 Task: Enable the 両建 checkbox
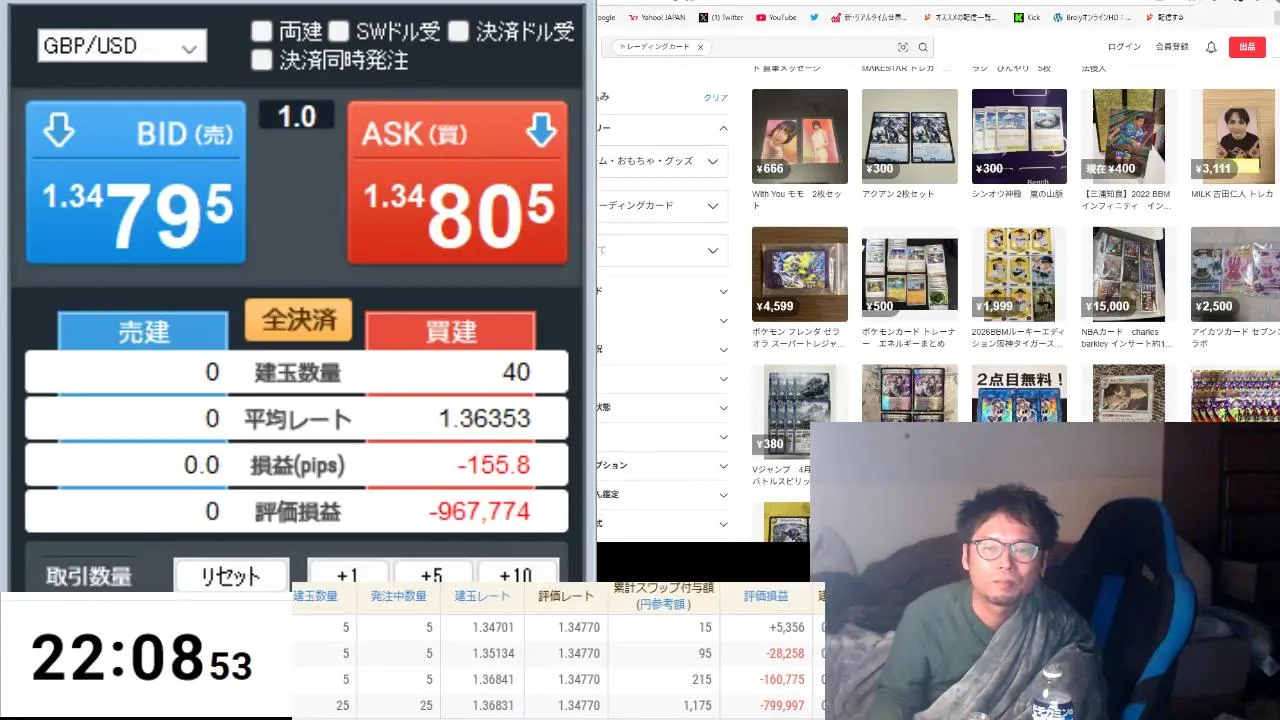pyautogui.click(x=262, y=31)
